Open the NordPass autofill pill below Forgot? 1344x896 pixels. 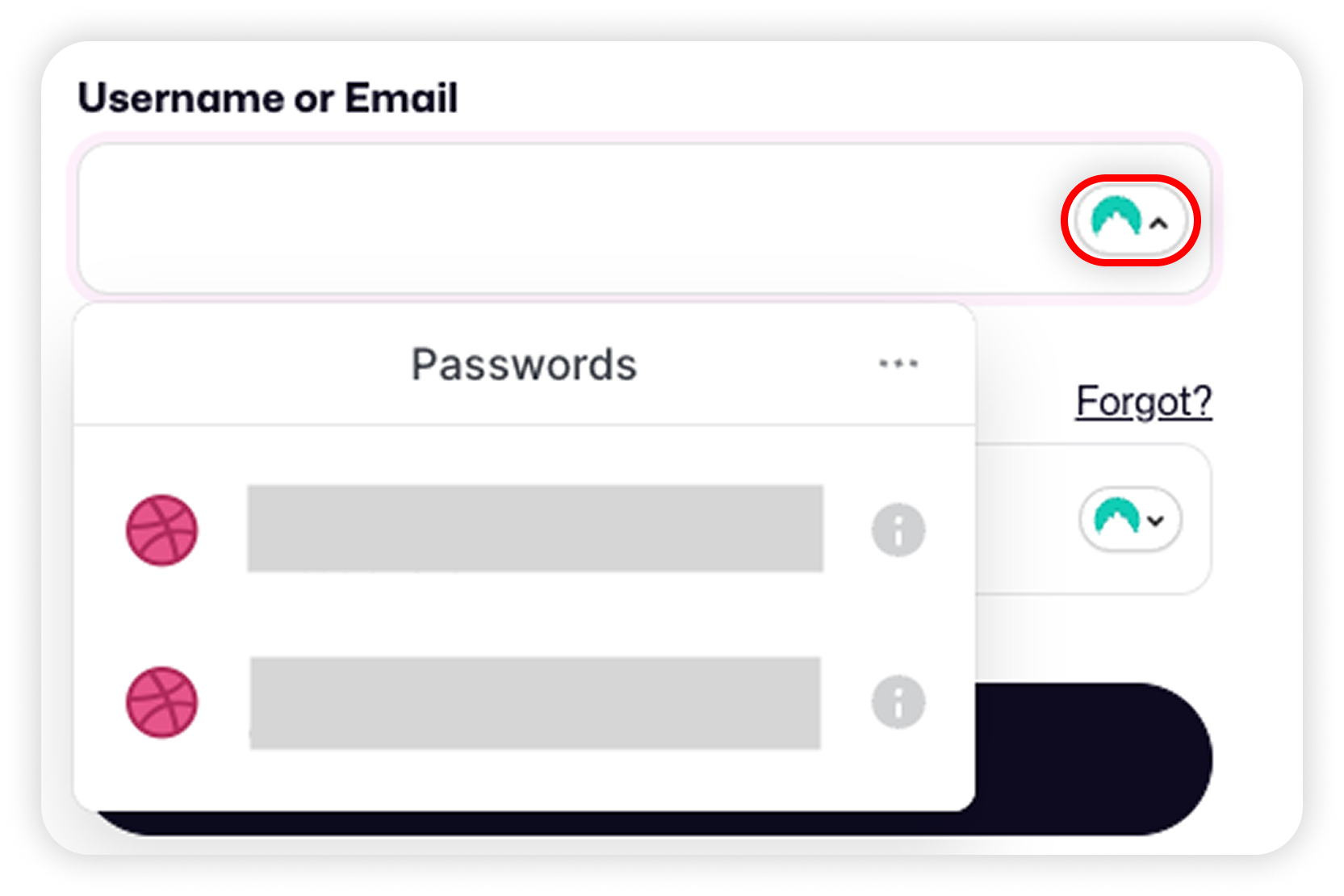coord(1130,519)
